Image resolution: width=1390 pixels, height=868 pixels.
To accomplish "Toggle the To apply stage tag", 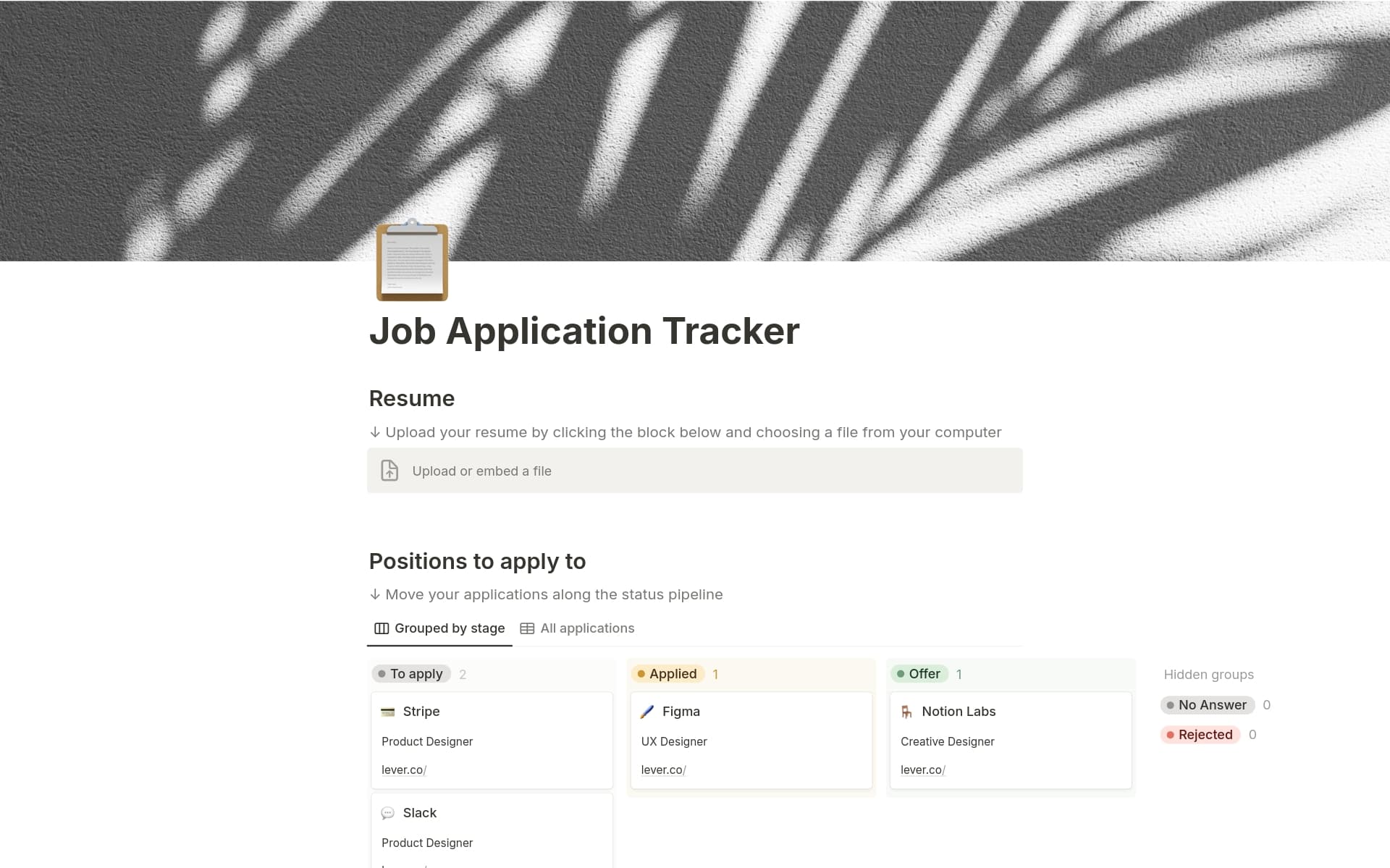I will click(x=411, y=673).
